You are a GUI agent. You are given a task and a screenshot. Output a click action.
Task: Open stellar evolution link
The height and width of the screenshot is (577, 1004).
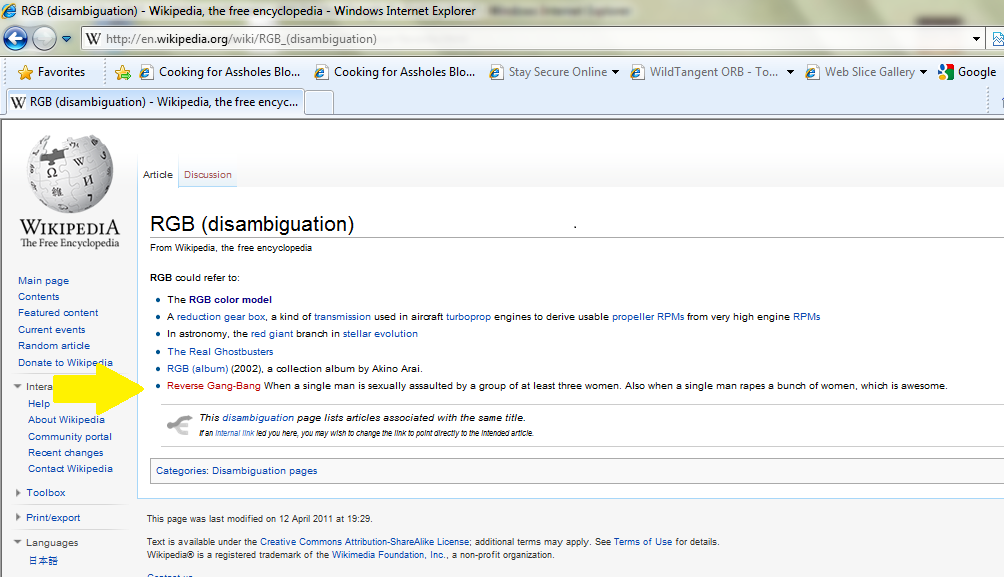pyautogui.click(x=380, y=334)
